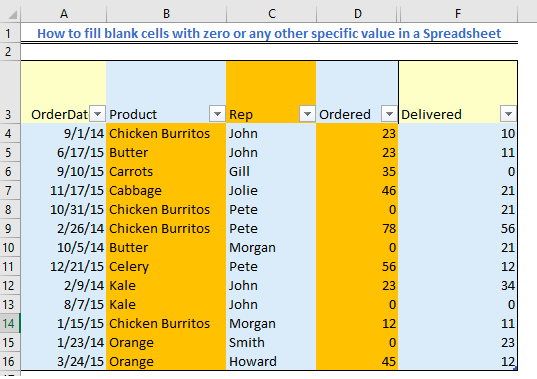Select the cell containing Carrots
This screenshot has height=379, width=537.
166,171
